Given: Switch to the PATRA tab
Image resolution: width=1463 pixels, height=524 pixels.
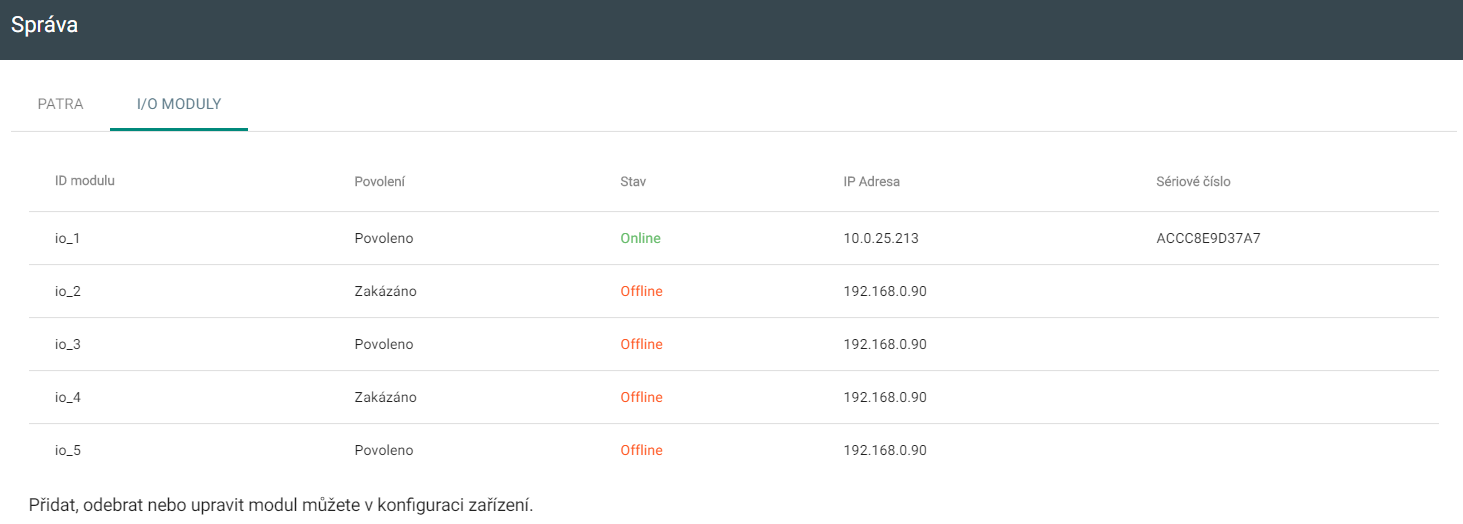Looking at the screenshot, I should click(x=60, y=104).
